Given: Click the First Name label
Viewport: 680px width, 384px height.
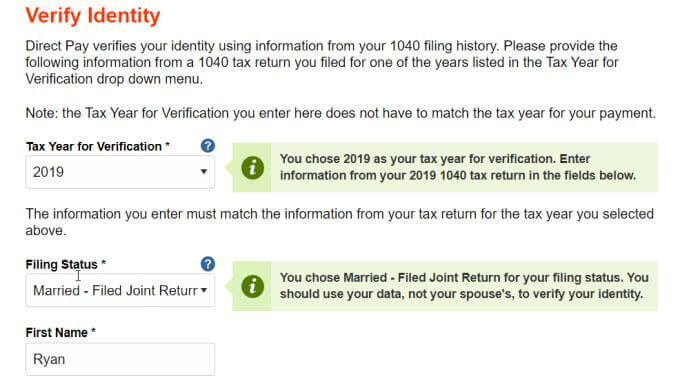Looking at the screenshot, I should (56, 333).
